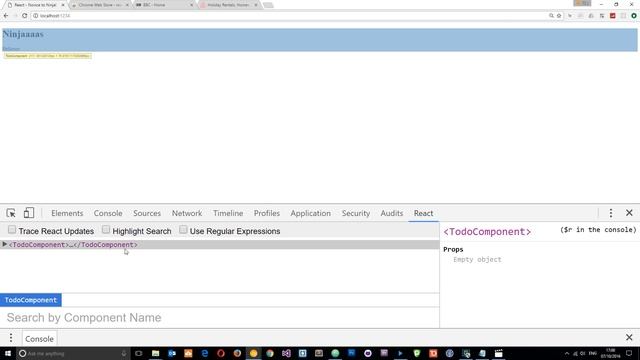This screenshot has width=640, height=360.
Task: Switch to the BBC Home browser tab
Action: (x=164, y=5)
